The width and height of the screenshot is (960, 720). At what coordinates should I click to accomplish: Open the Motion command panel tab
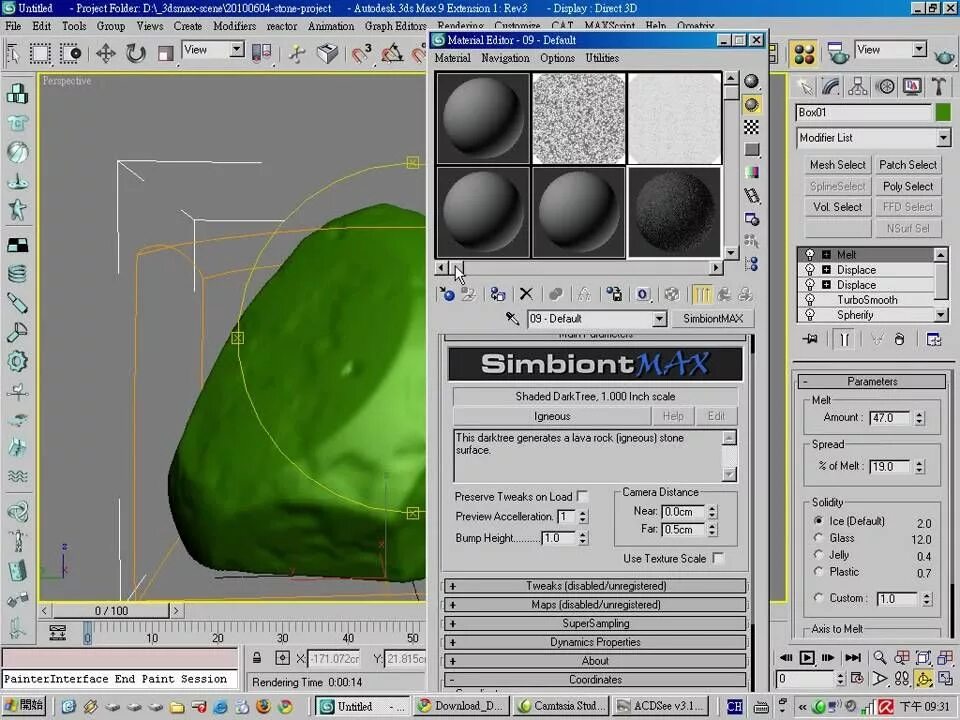click(x=885, y=87)
